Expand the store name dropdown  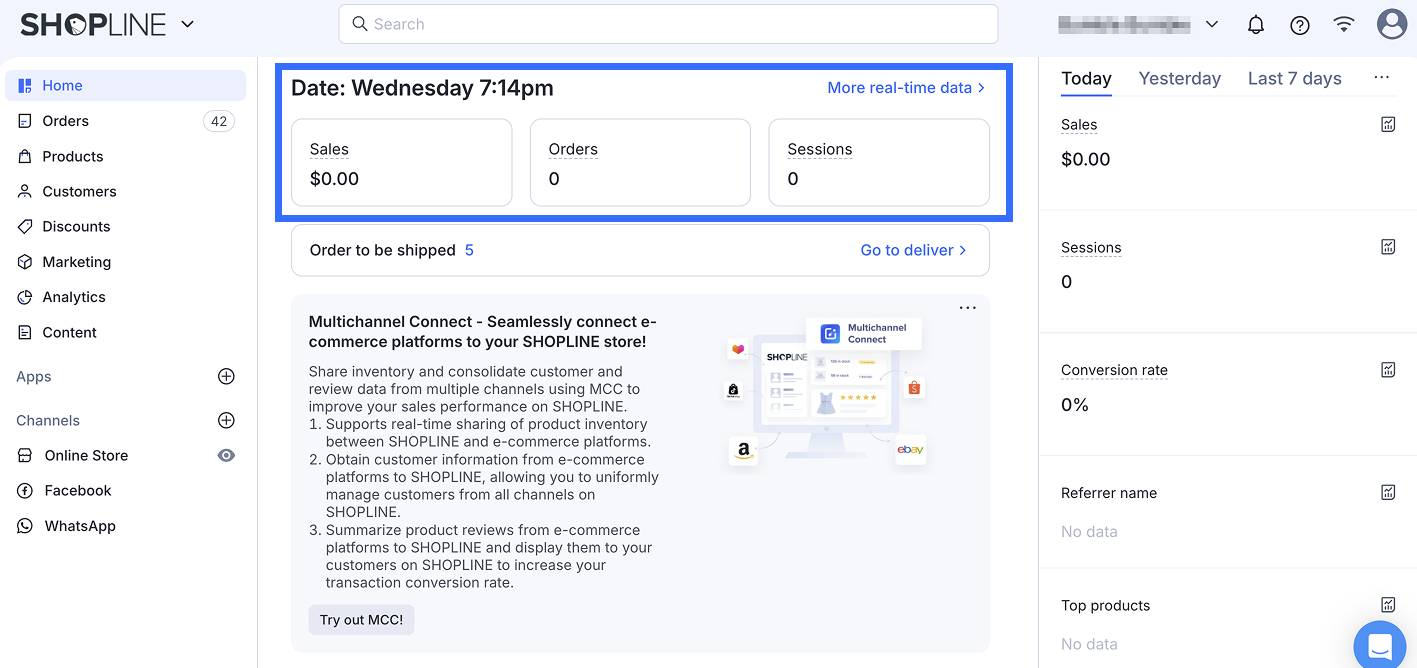point(1212,25)
